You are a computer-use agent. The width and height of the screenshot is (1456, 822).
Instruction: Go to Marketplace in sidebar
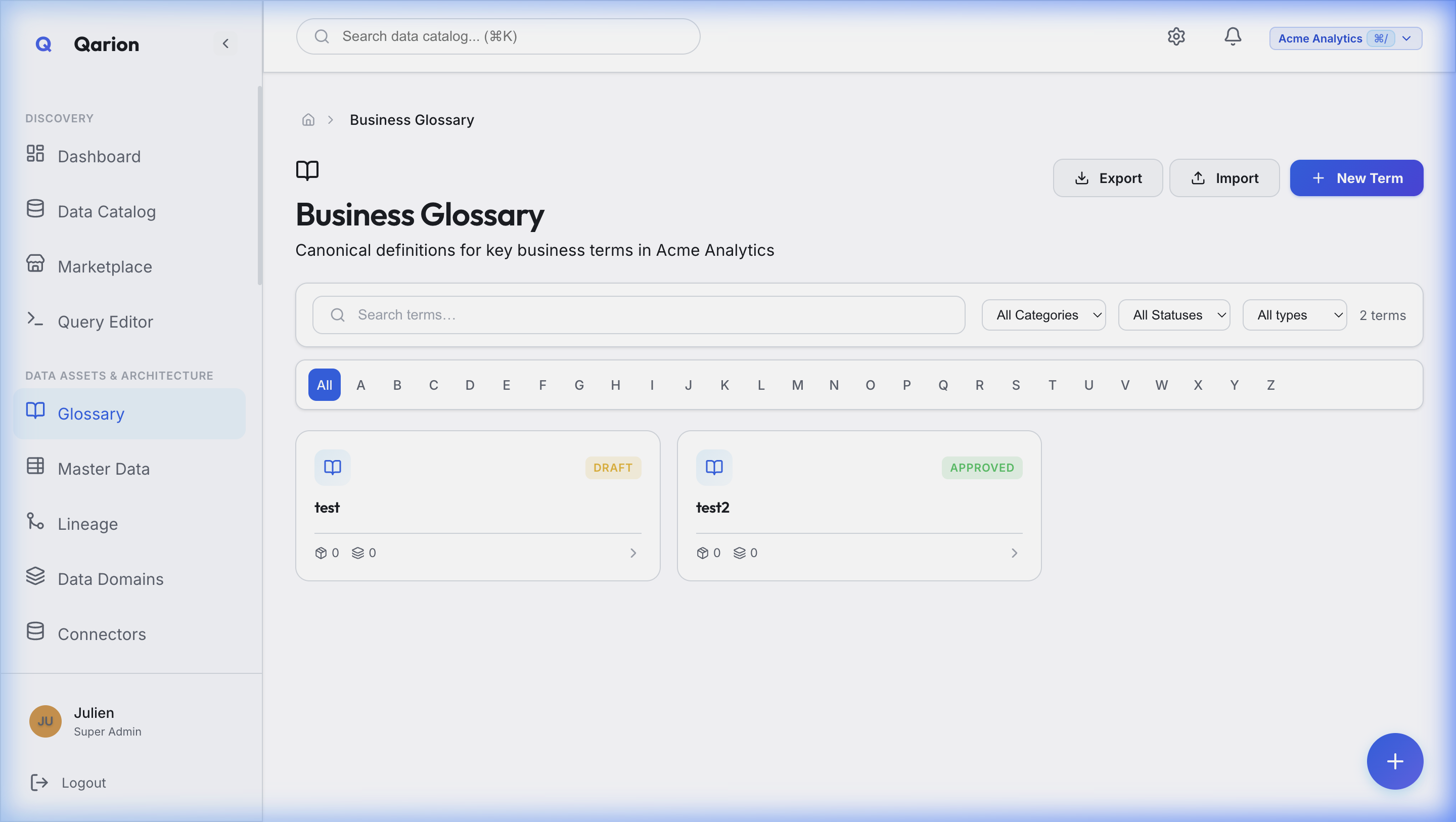click(105, 266)
